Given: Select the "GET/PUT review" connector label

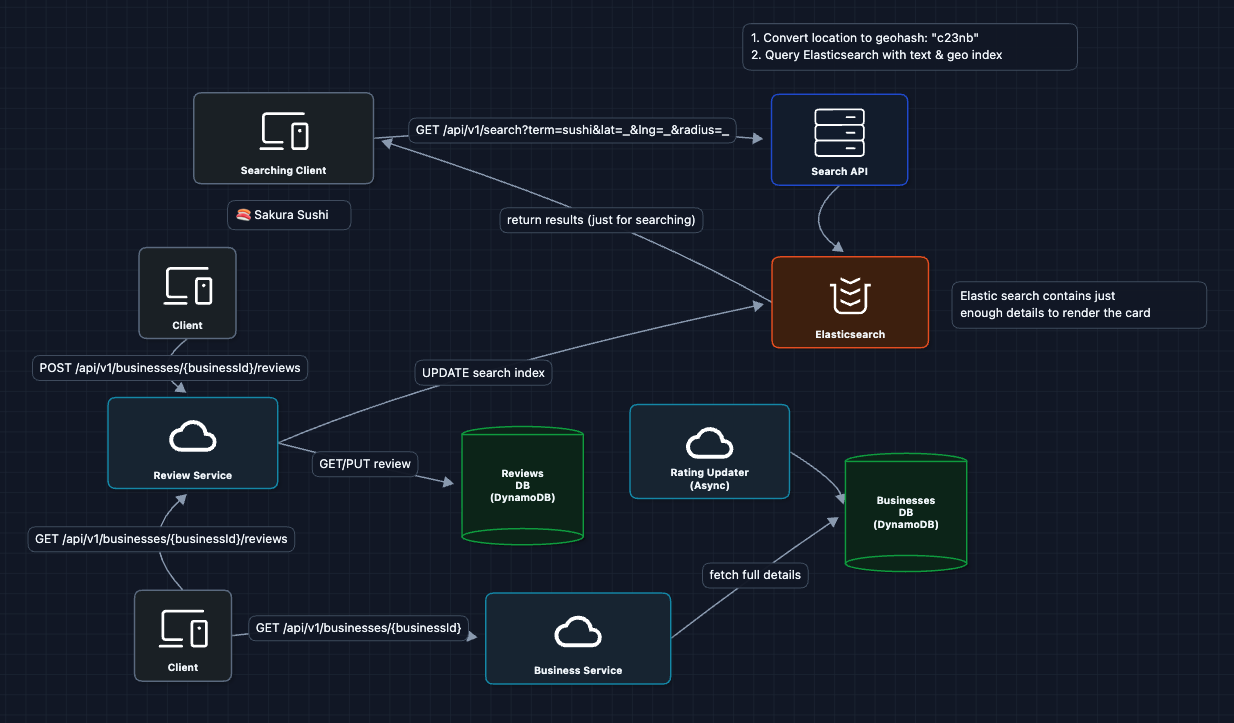Looking at the screenshot, I should pyautogui.click(x=365, y=463).
